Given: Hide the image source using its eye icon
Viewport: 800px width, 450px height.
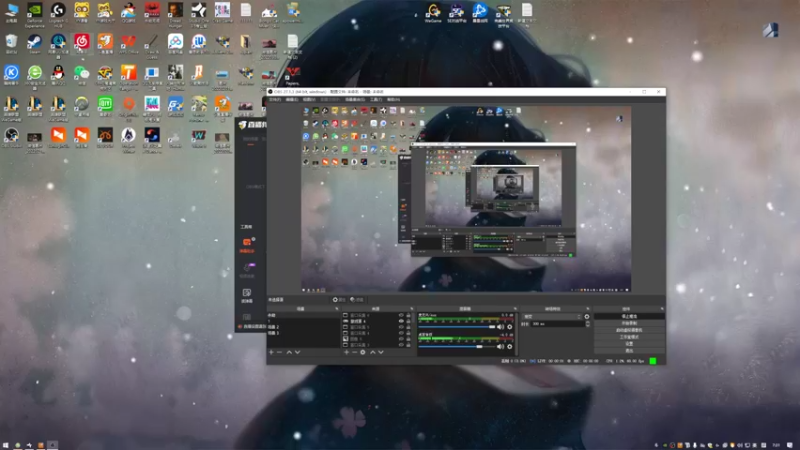Looking at the screenshot, I should coord(401,339).
